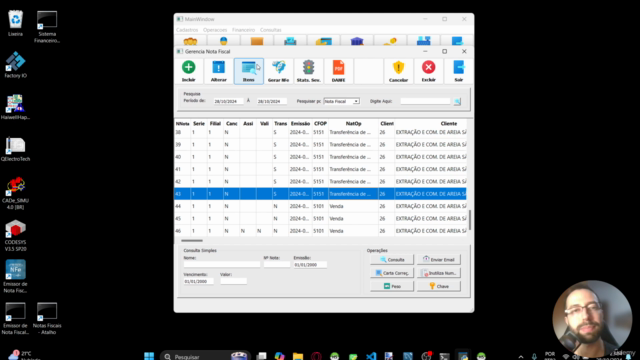
Task: Click MainWindow's worker helmet toolbar icon
Action: [224, 41]
